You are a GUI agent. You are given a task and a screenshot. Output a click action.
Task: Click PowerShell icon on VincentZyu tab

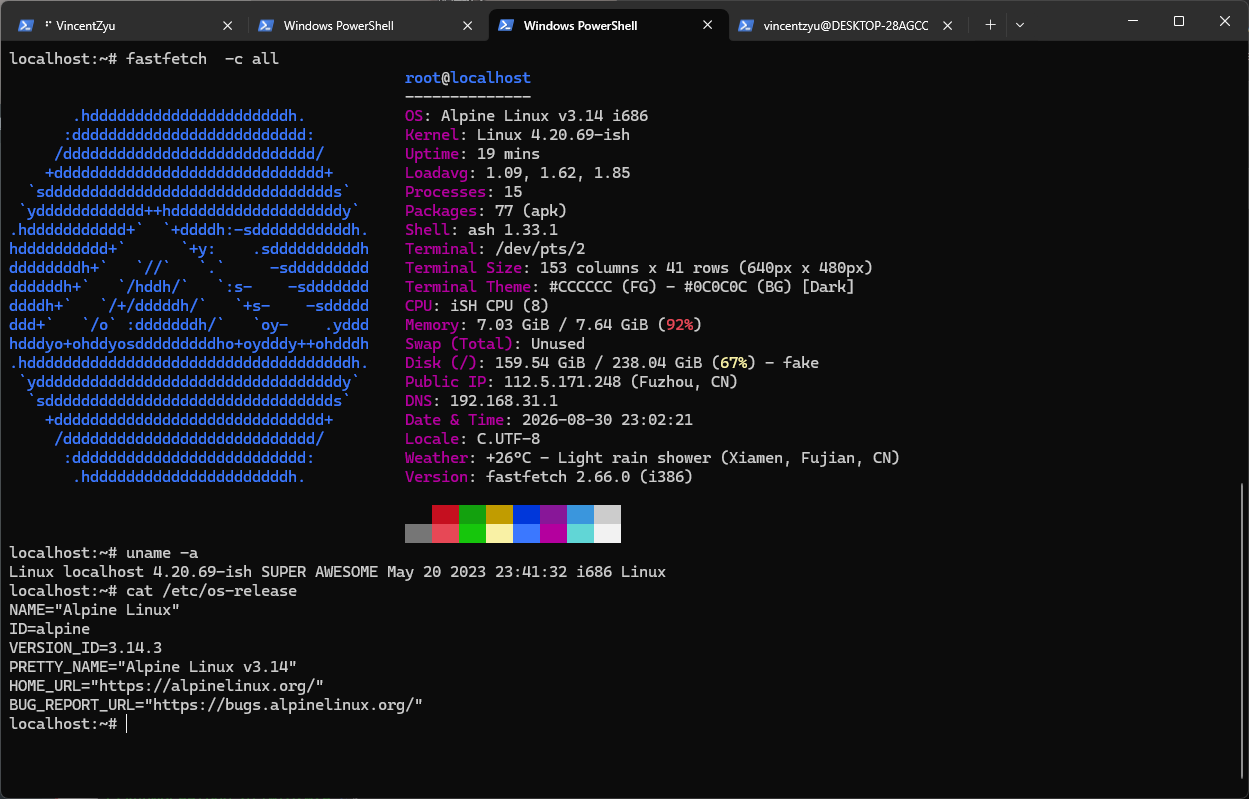[27, 25]
